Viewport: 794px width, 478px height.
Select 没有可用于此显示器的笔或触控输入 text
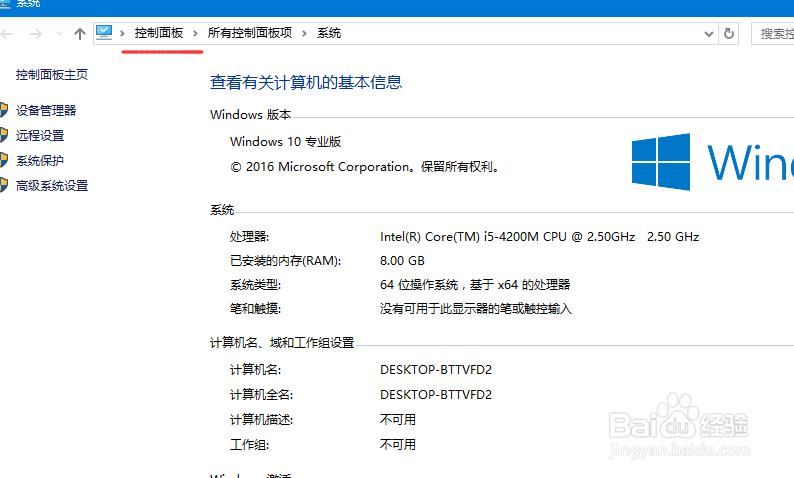[475, 308]
